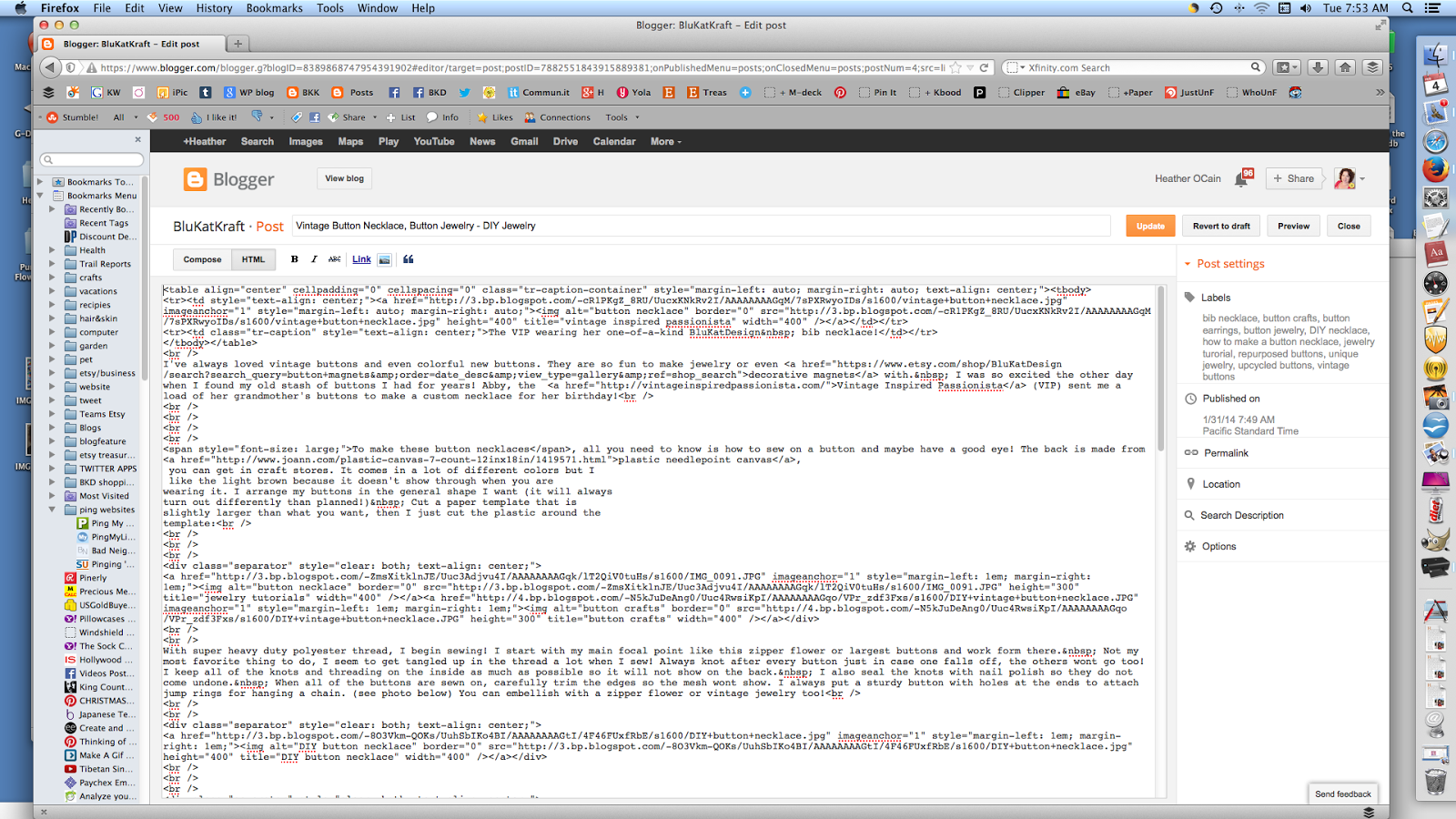
Task: Preview the blog post
Action: click(1293, 226)
